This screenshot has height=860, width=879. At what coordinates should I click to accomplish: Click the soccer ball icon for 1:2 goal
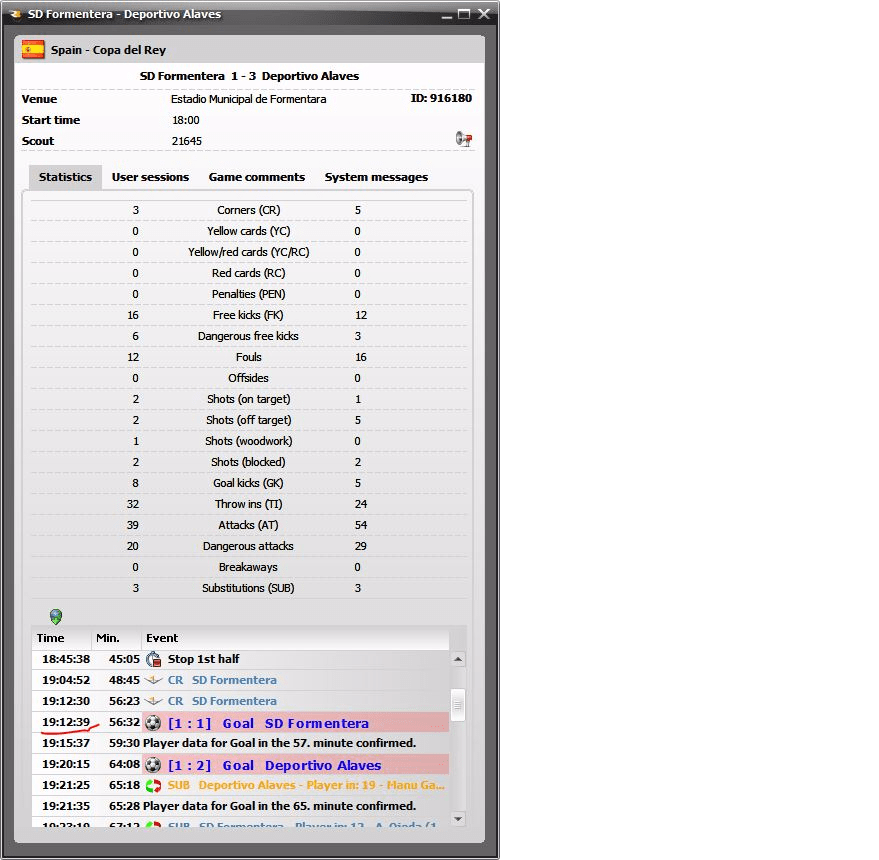pos(153,765)
